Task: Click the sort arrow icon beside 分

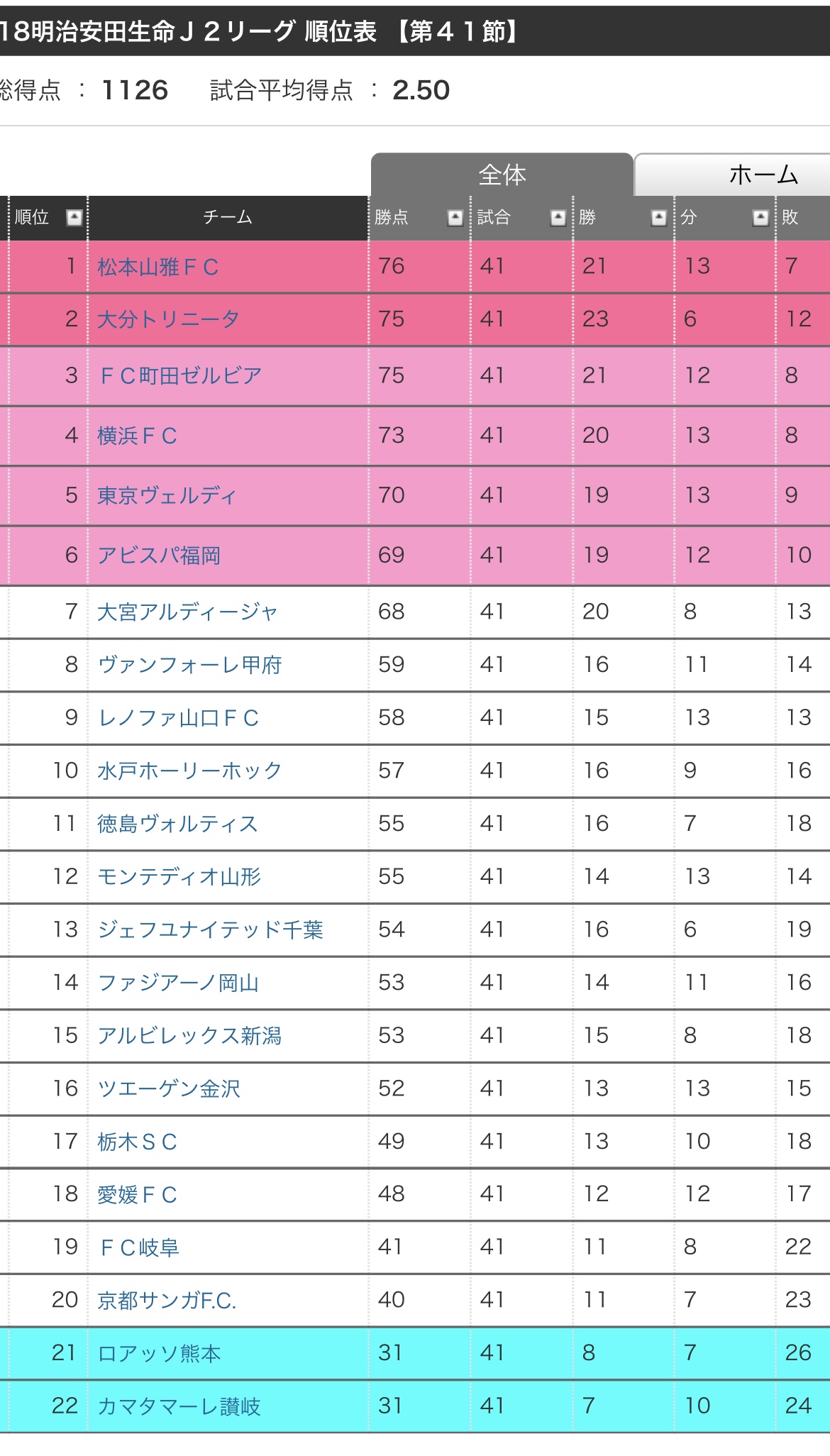Action: [760, 218]
